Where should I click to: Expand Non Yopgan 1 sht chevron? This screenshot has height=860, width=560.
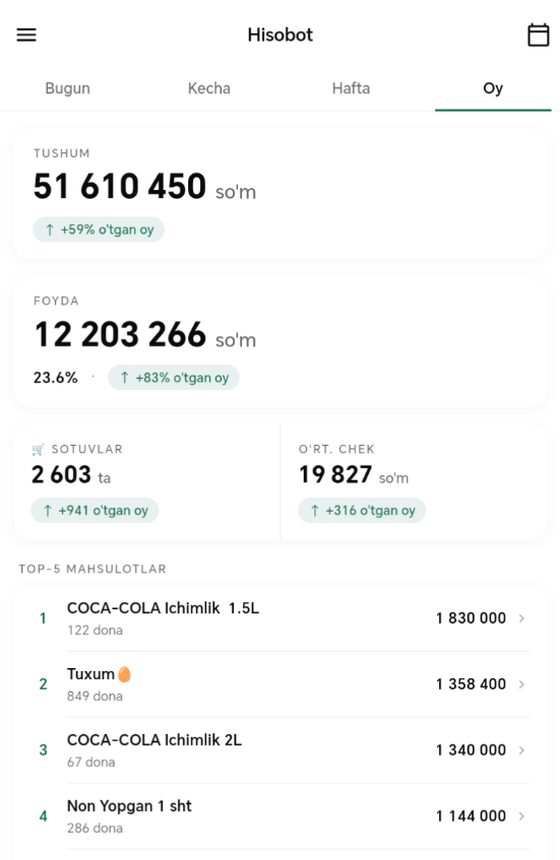[x=522, y=816]
